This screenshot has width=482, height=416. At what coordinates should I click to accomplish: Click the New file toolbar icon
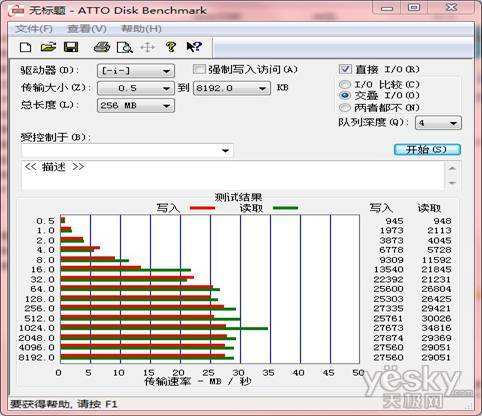[26, 47]
